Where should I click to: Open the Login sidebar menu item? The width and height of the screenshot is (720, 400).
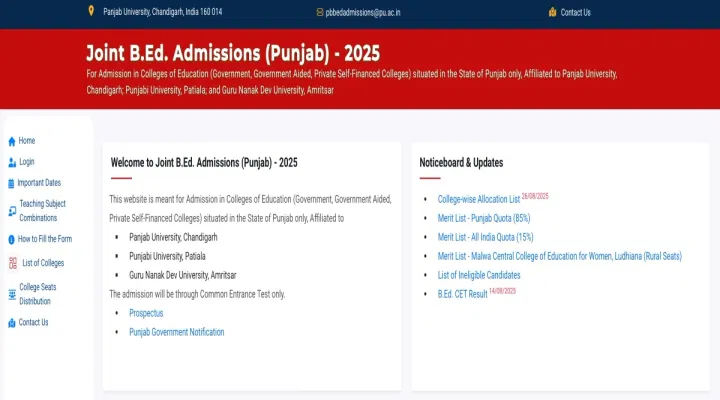(x=27, y=162)
